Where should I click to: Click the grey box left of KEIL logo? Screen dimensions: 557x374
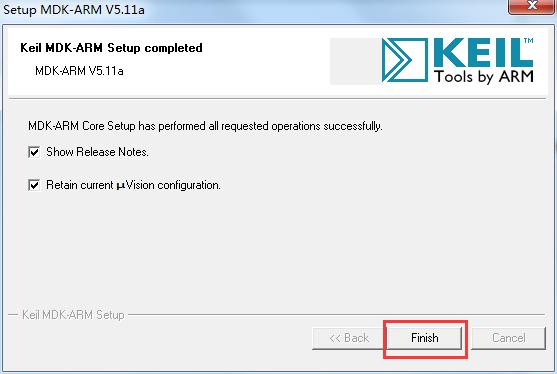(355, 61)
